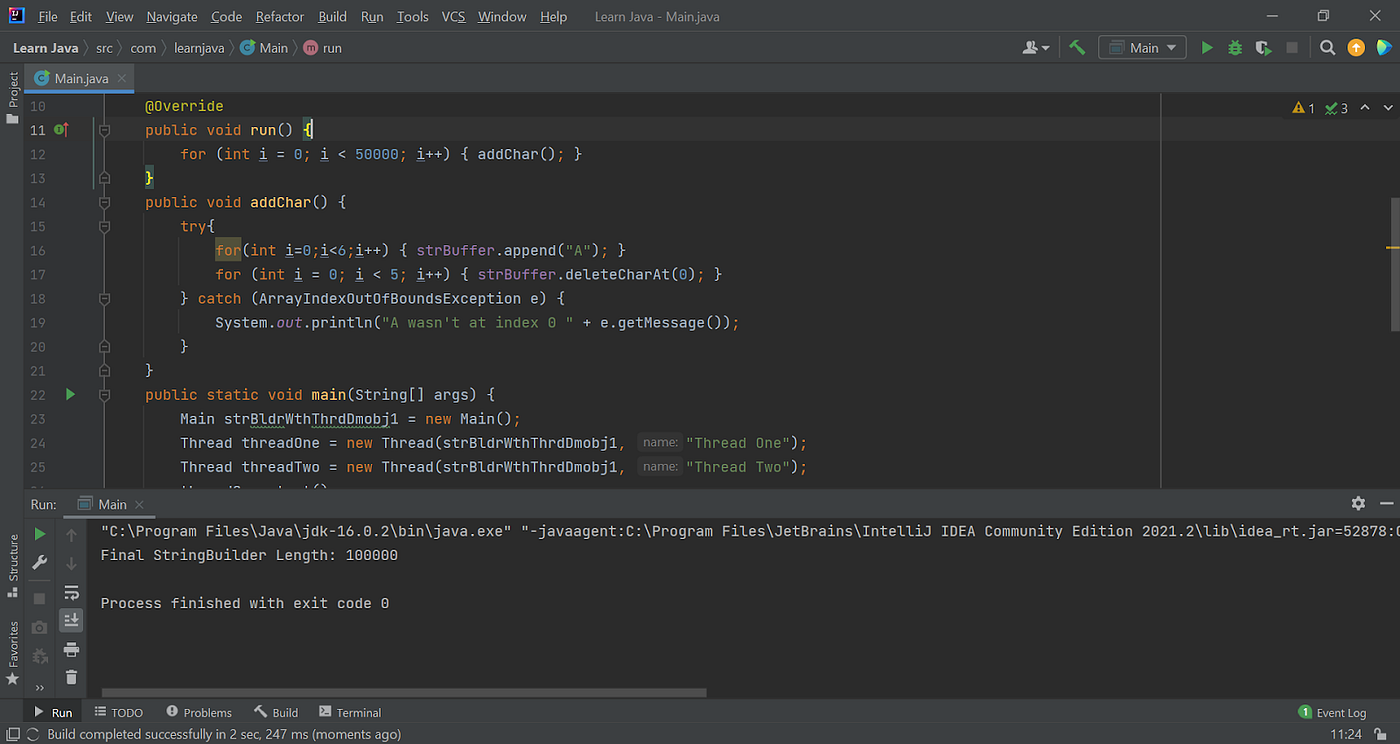Click the stop square in the Run panel
Viewport: 1400px width, 744px height.
coord(40,598)
